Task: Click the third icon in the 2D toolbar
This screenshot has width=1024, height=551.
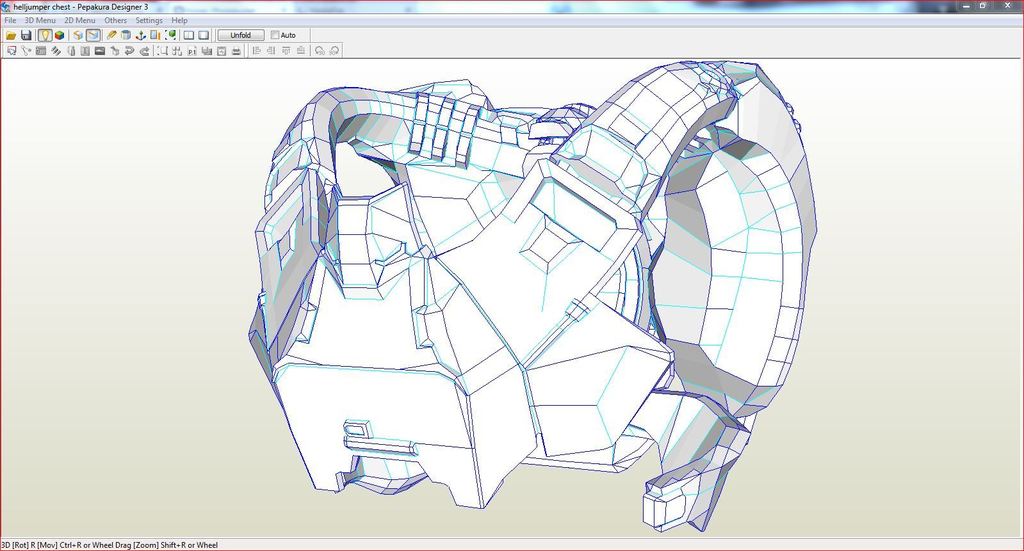Action: click(41, 51)
